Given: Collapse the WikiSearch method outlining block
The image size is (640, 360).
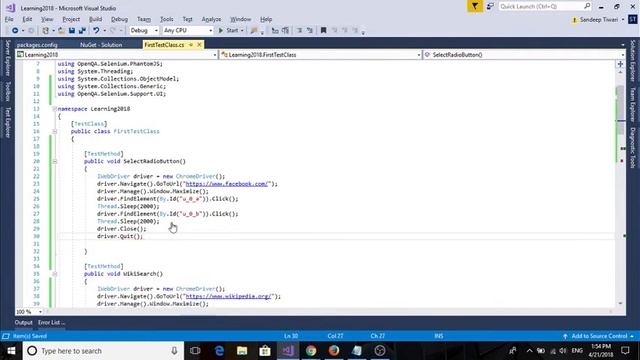Looking at the screenshot, I should pyautogui.click(x=54, y=274).
